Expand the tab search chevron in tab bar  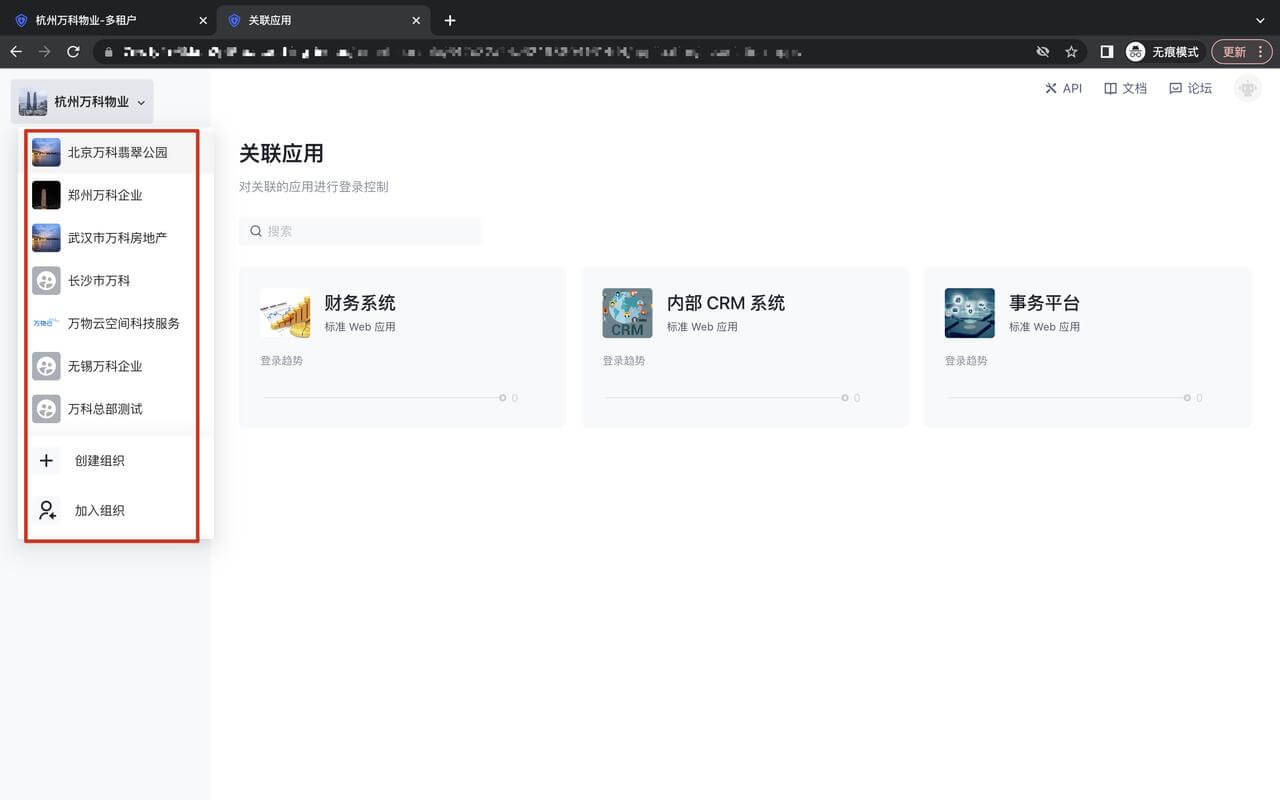1259,20
